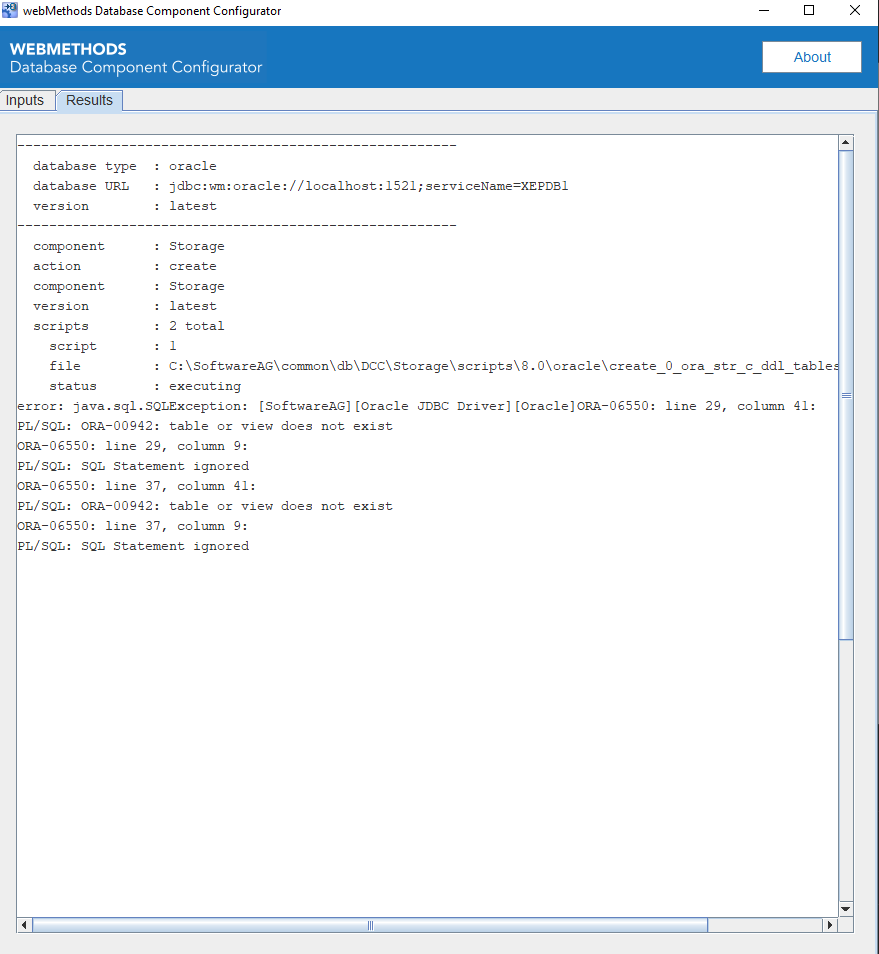Click the horizontal scrollbar left arrow

point(24,925)
